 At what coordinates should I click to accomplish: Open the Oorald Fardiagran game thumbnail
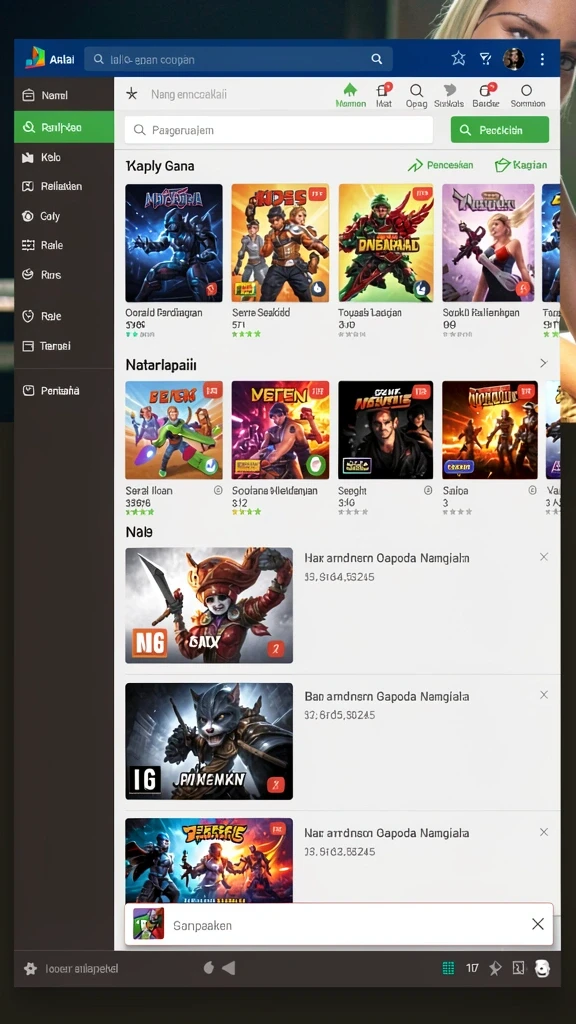pyautogui.click(x=174, y=242)
